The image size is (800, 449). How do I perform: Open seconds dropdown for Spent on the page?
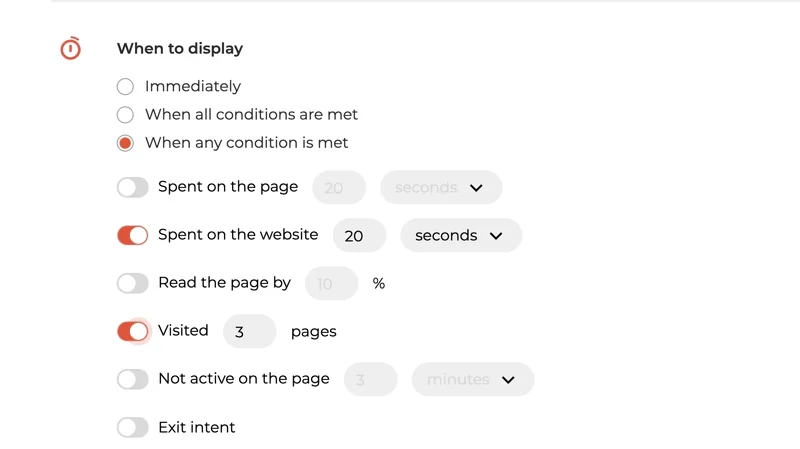[440, 187]
